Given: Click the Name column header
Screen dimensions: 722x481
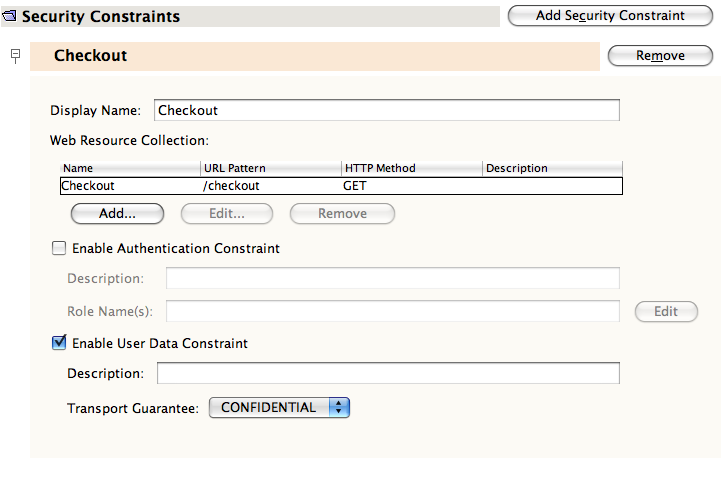Looking at the screenshot, I should tap(130, 168).
